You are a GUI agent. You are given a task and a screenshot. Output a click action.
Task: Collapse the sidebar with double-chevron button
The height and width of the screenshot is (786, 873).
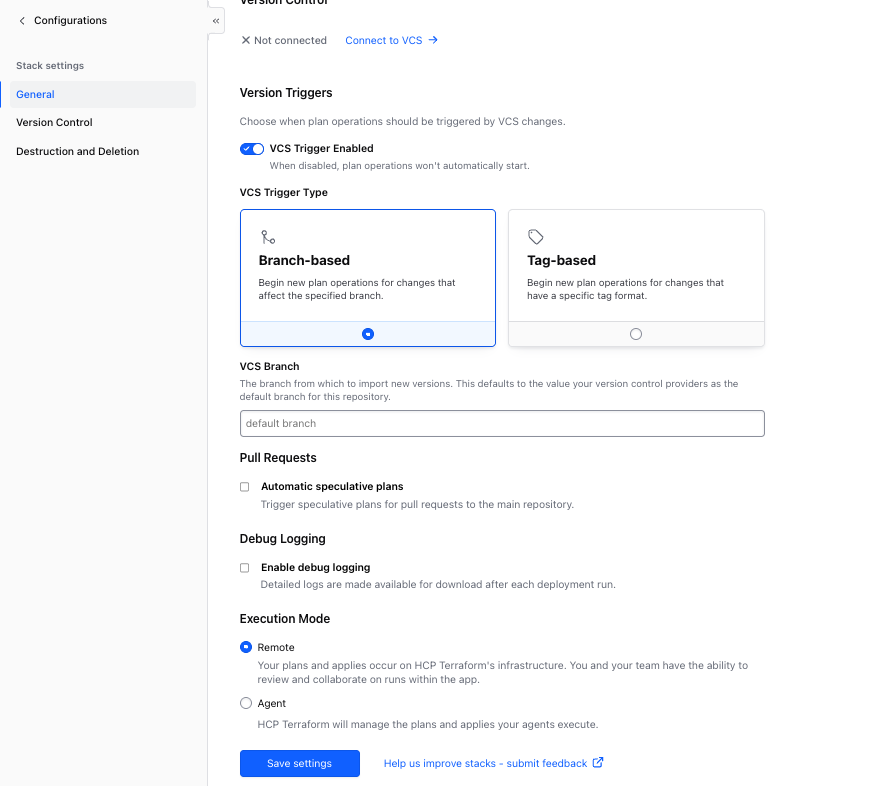click(216, 21)
